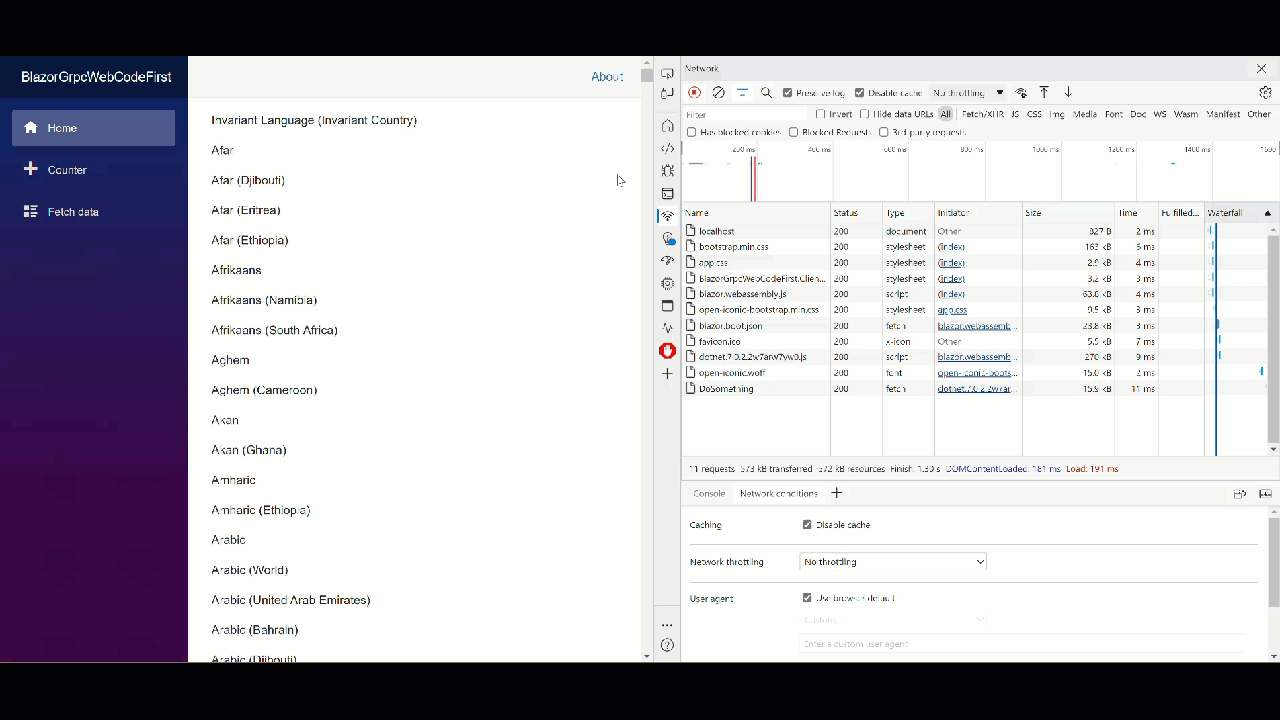Add a drawer tab with plus button
Image resolution: width=1280 pixels, height=720 pixels.
(837, 493)
